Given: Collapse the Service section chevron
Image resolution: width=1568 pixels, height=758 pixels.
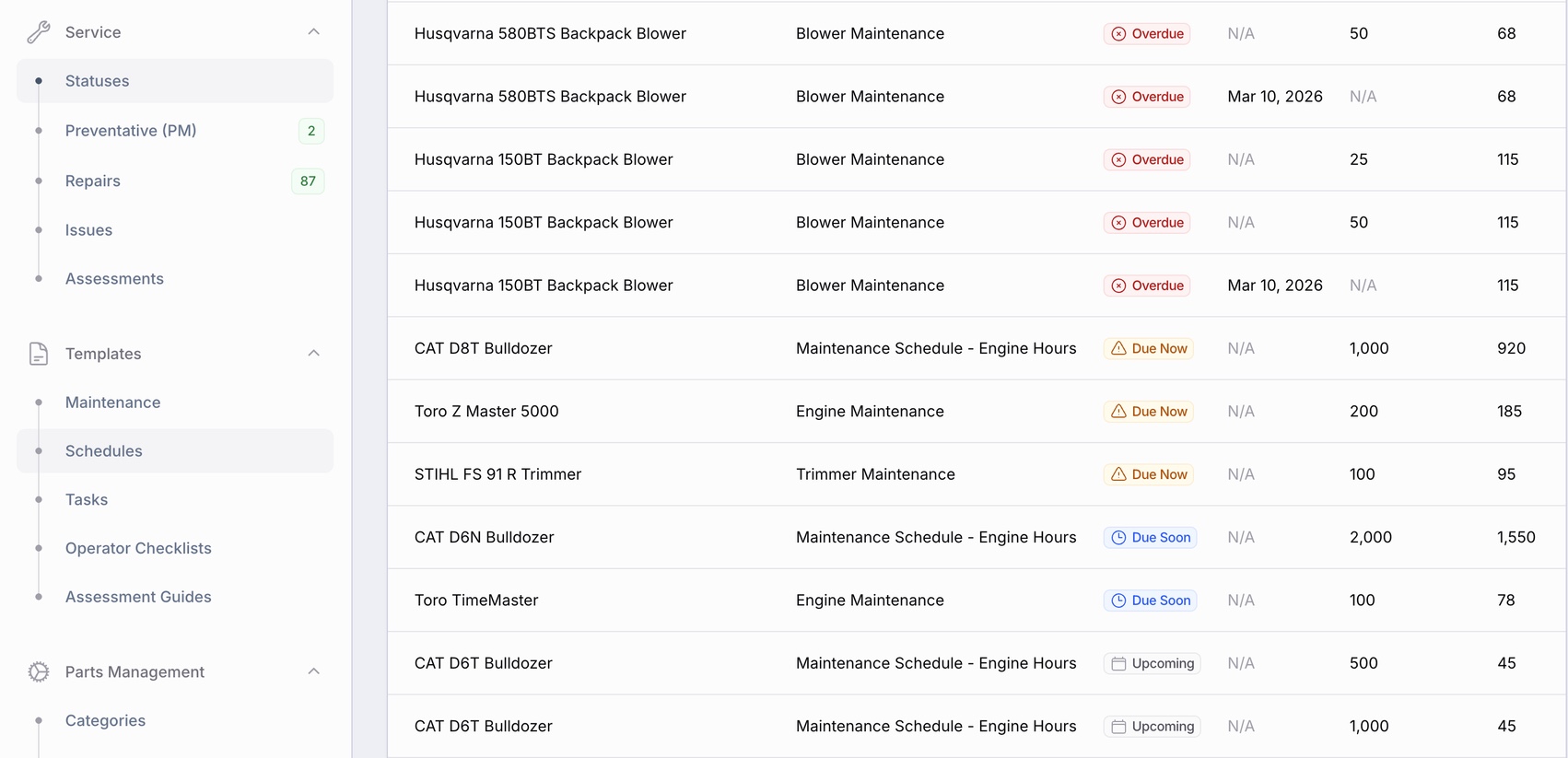Looking at the screenshot, I should [x=313, y=32].
